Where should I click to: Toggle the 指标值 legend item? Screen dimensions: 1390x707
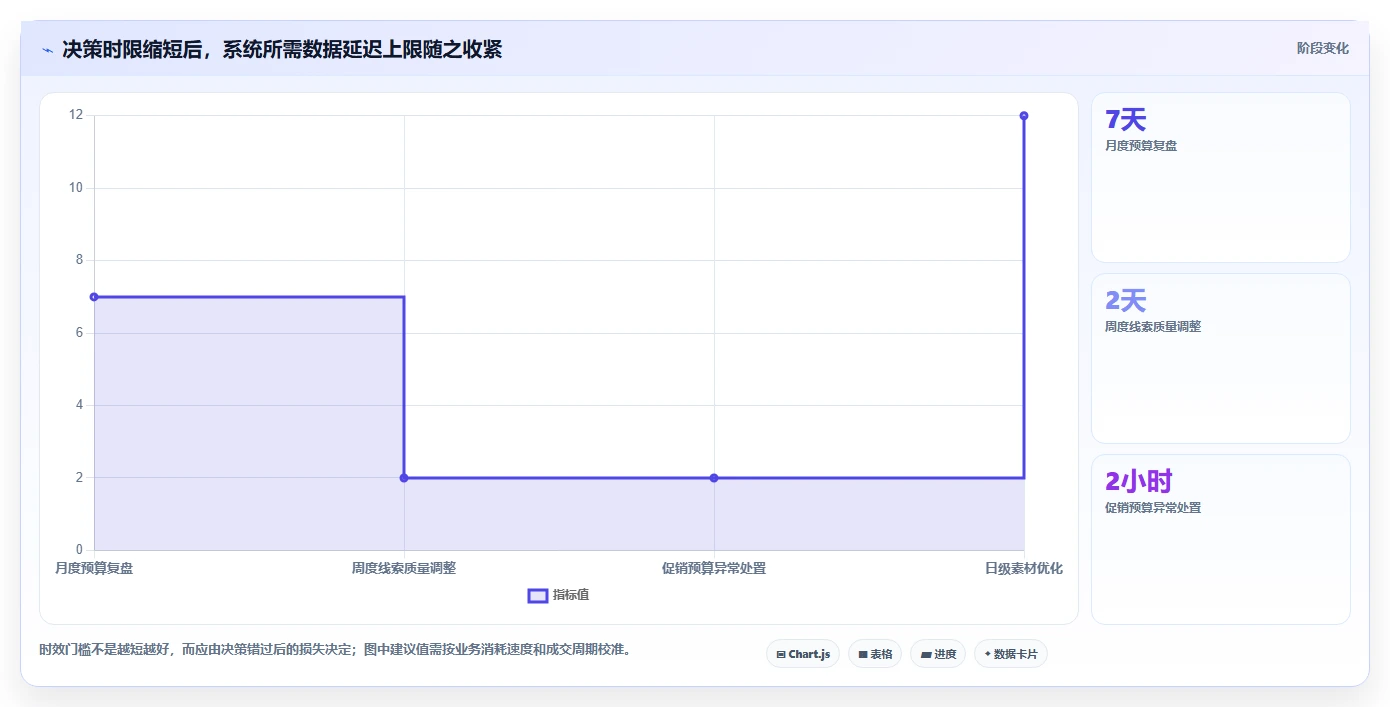pyautogui.click(x=559, y=595)
